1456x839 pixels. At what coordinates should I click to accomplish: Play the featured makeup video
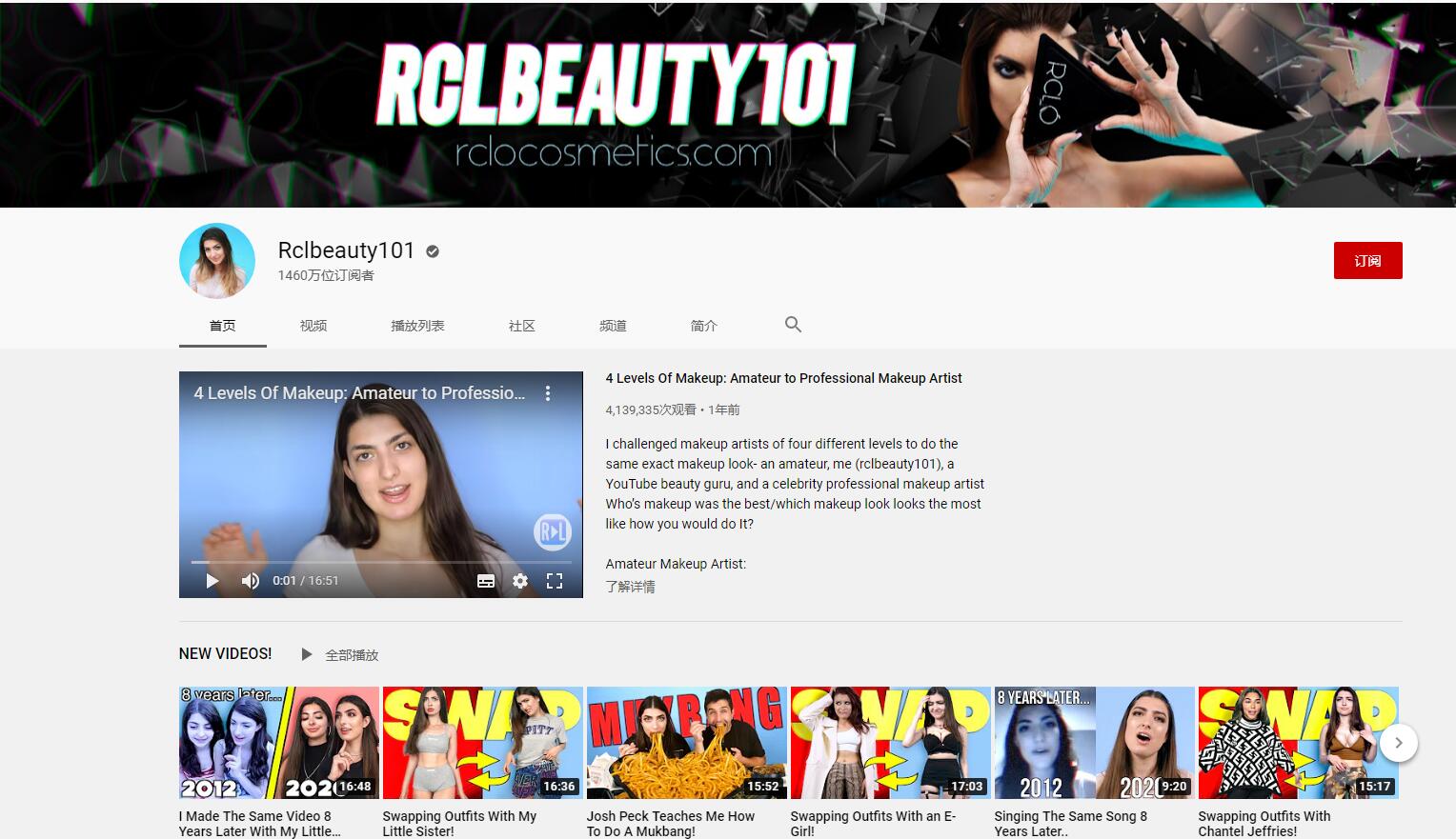tap(212, 581)
